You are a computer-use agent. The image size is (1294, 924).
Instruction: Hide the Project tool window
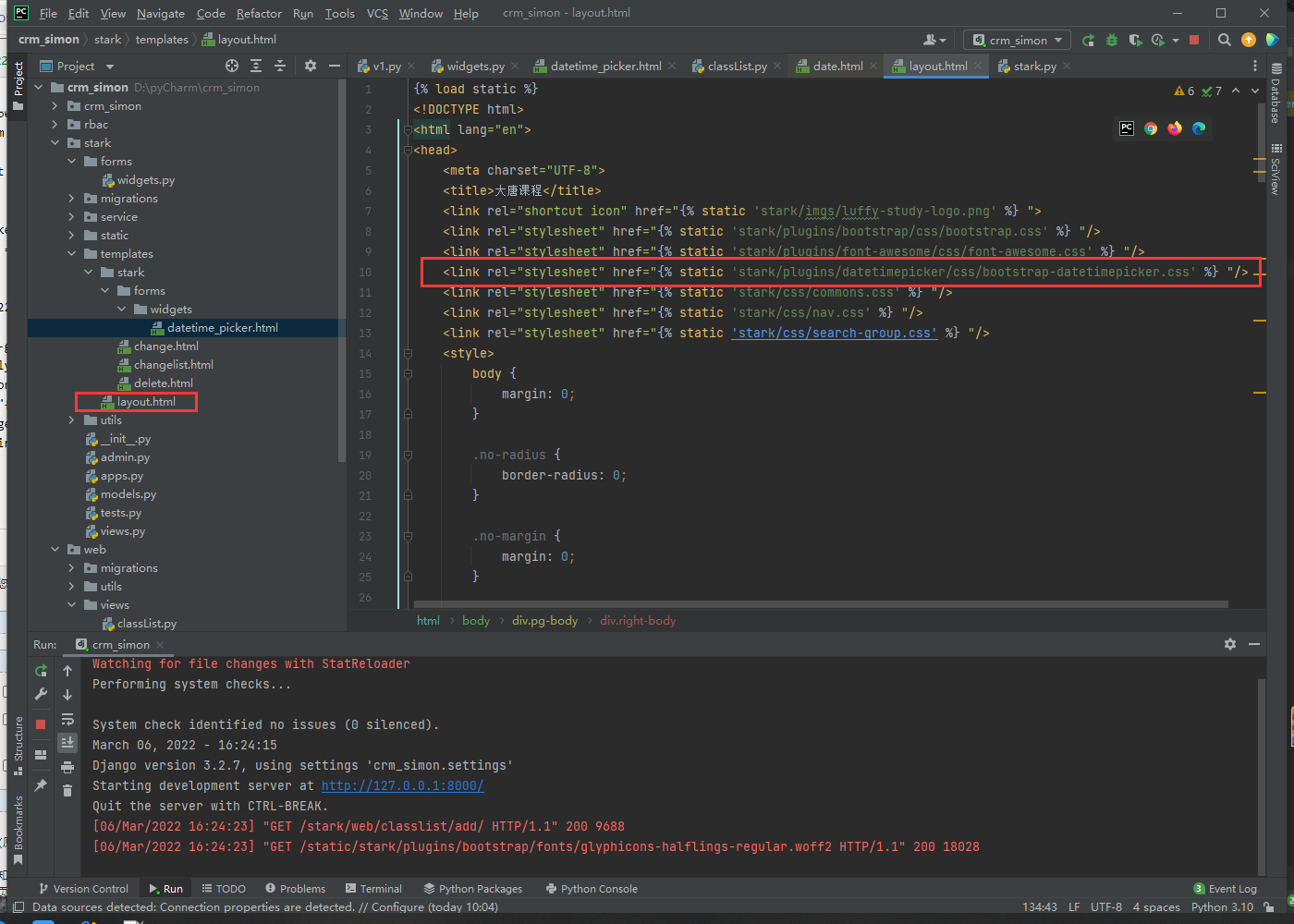coord(335,66)
